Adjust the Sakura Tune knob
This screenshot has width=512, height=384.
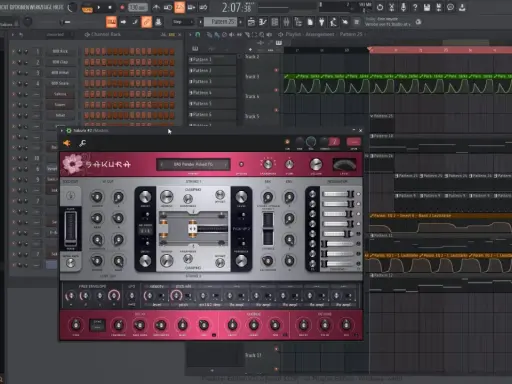(289, 164)
